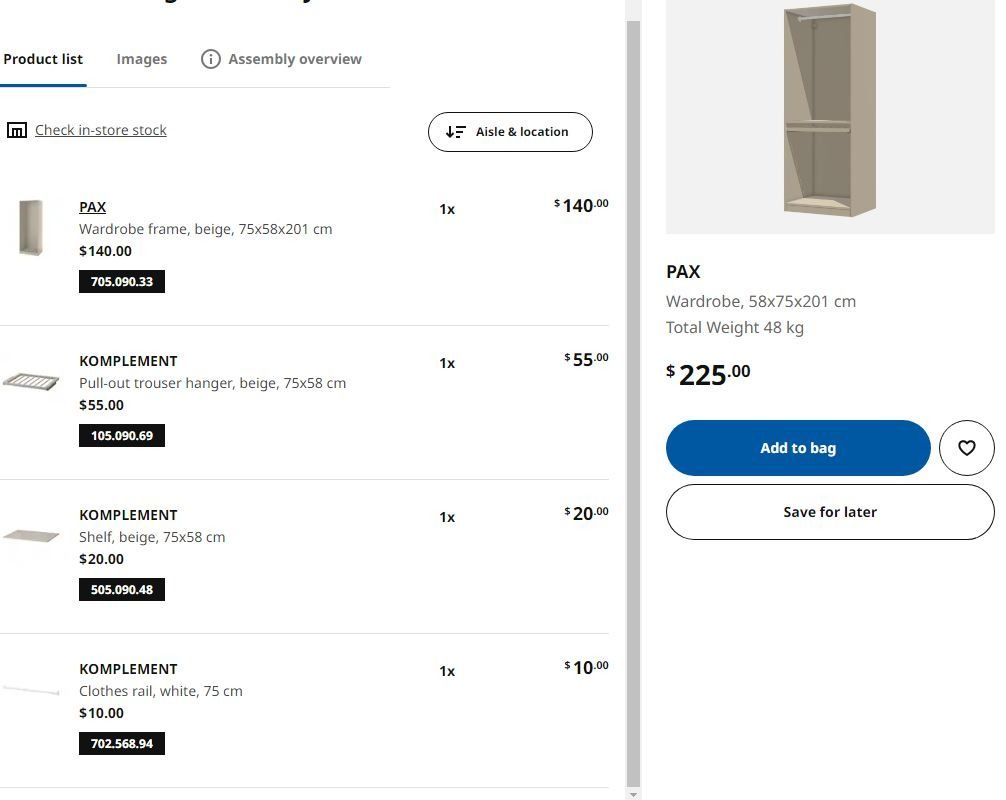Click the Aisle & location button

pyautogui.click(x=510, y=131)
